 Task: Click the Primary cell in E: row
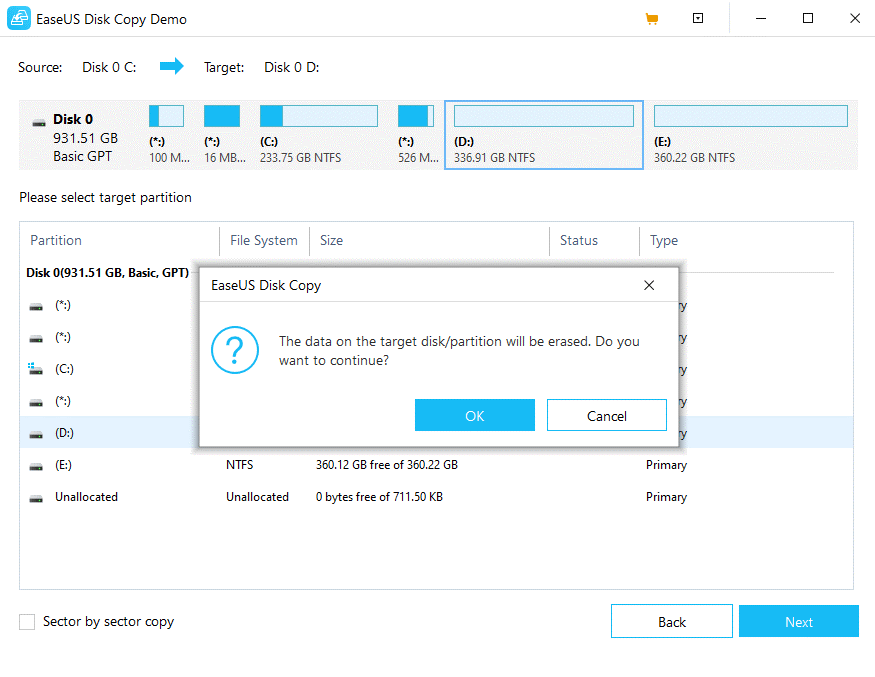tap(666, 465)
